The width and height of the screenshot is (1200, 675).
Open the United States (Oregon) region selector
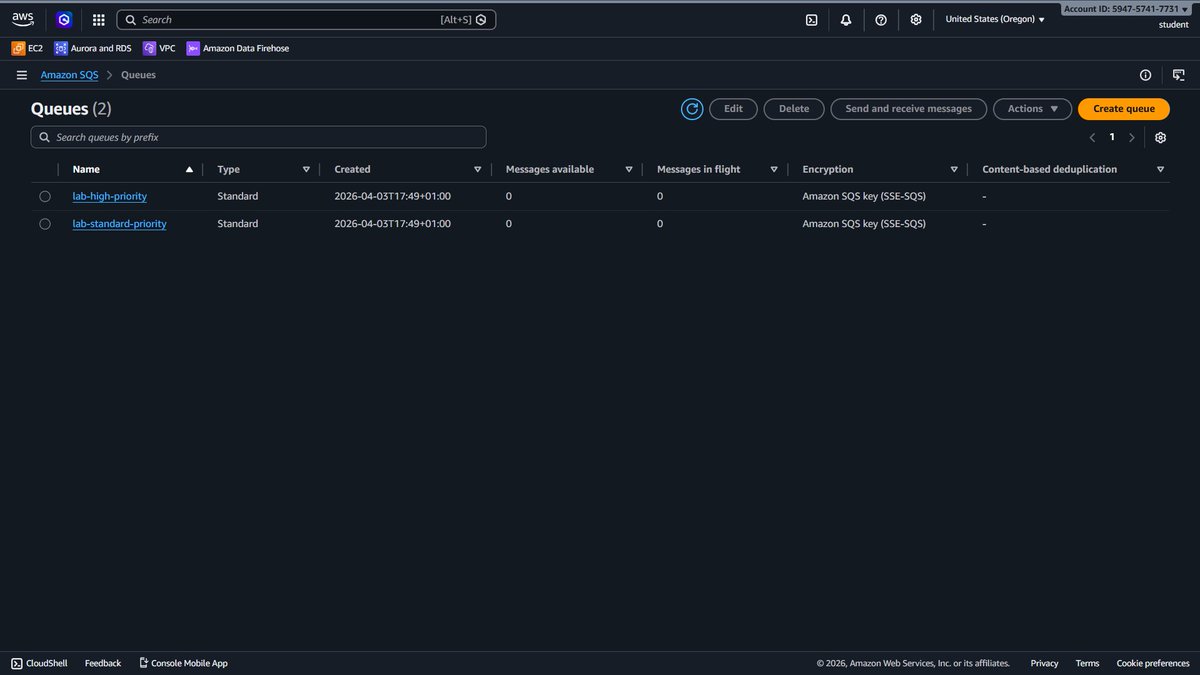pos(995,19)
